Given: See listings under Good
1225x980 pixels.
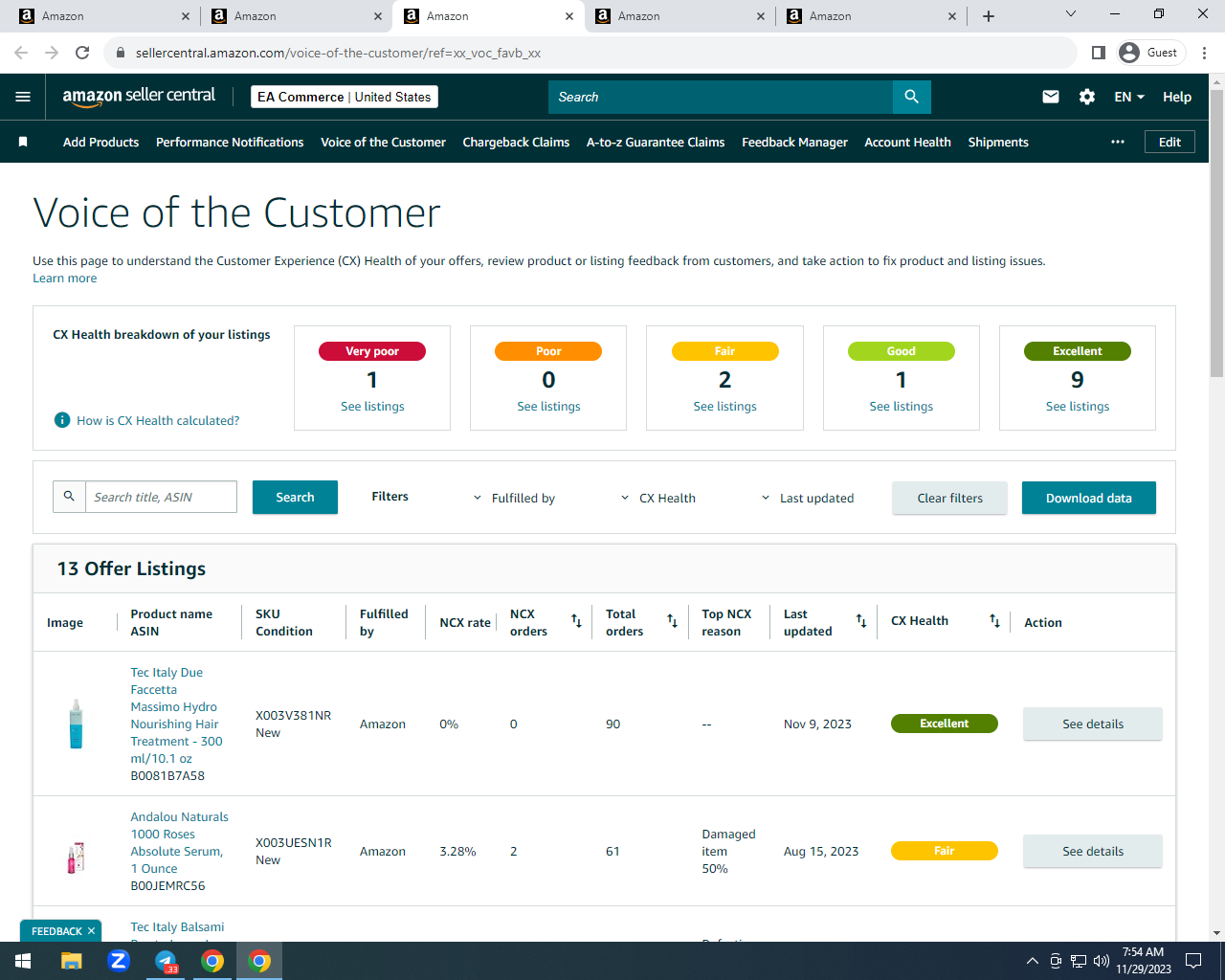Looking at the screenshot, I should [901, 407].
